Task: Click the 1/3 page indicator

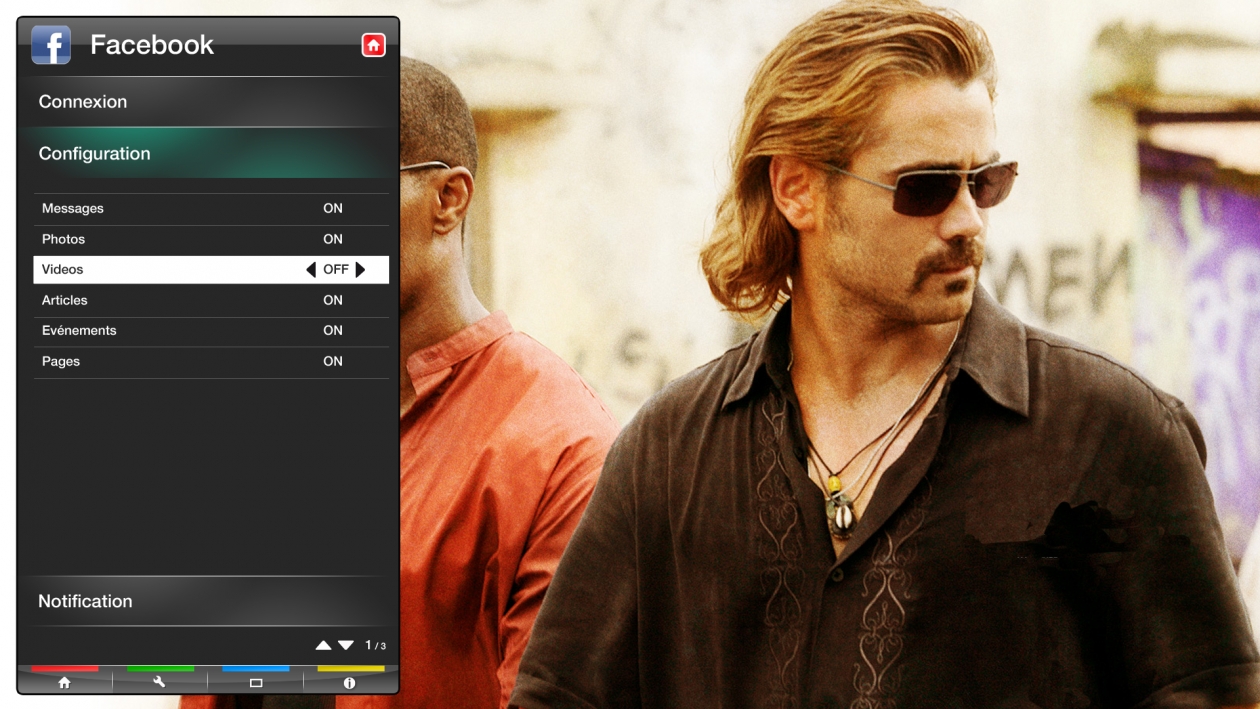Action: tap(375, 646)
